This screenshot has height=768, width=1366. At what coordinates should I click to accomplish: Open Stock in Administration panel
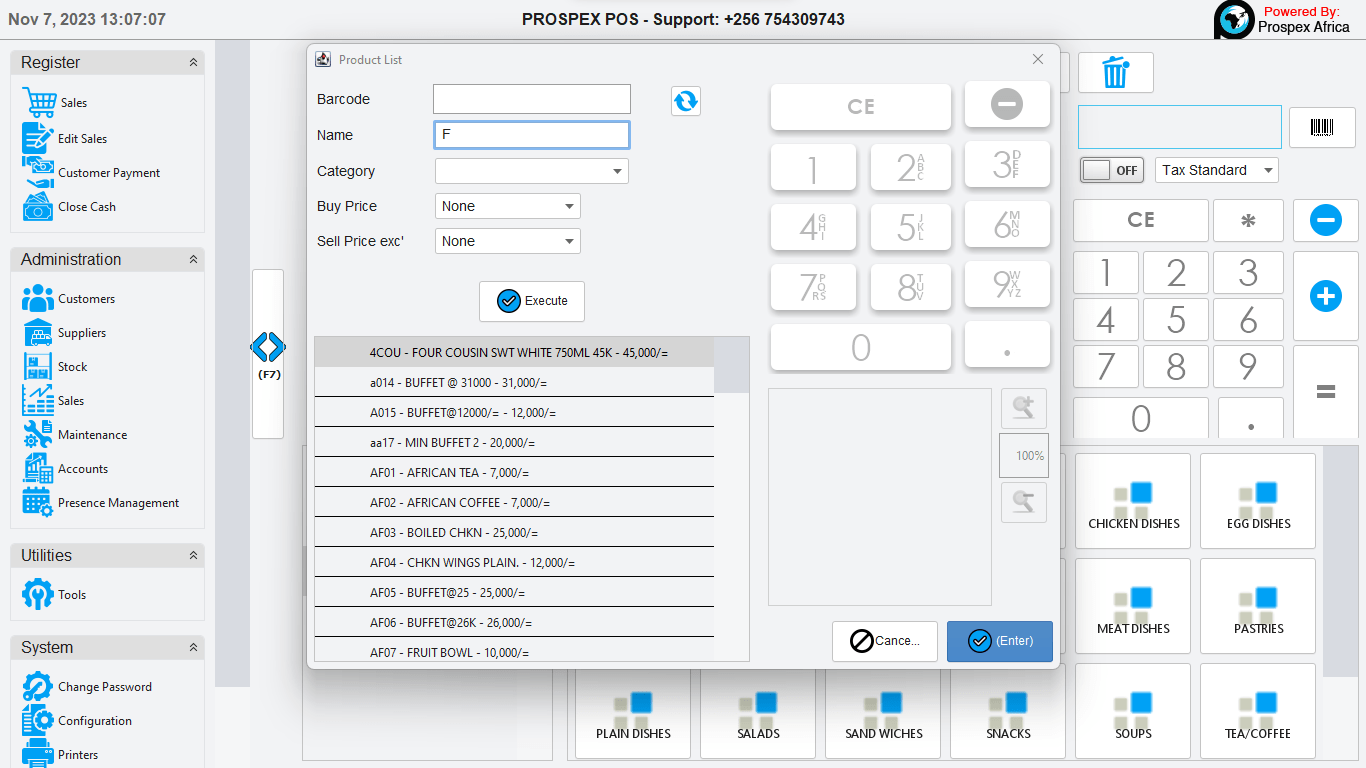tap(72, 367)
